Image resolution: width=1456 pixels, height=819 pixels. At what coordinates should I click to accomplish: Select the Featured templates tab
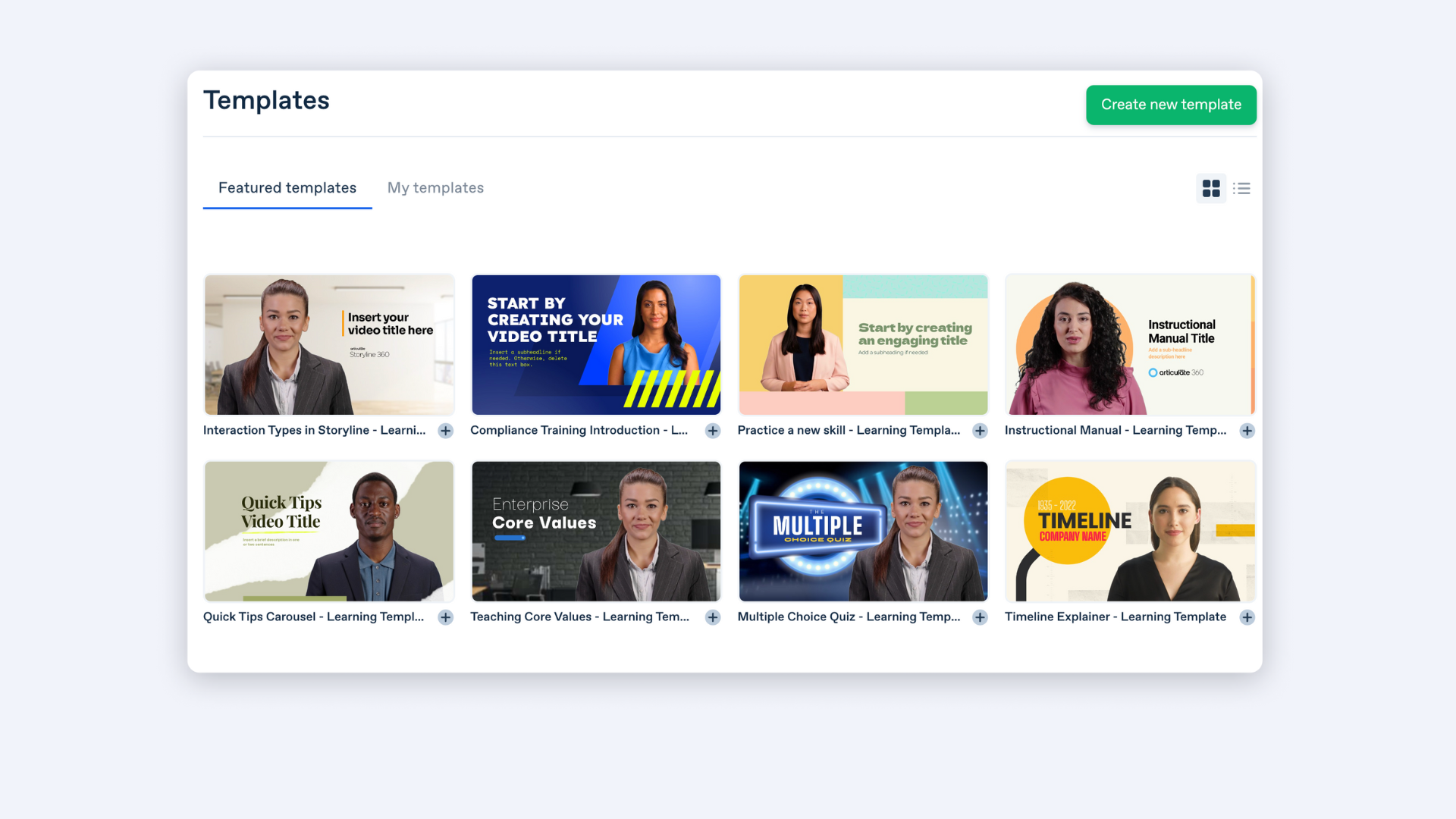[x=287, y=188]
